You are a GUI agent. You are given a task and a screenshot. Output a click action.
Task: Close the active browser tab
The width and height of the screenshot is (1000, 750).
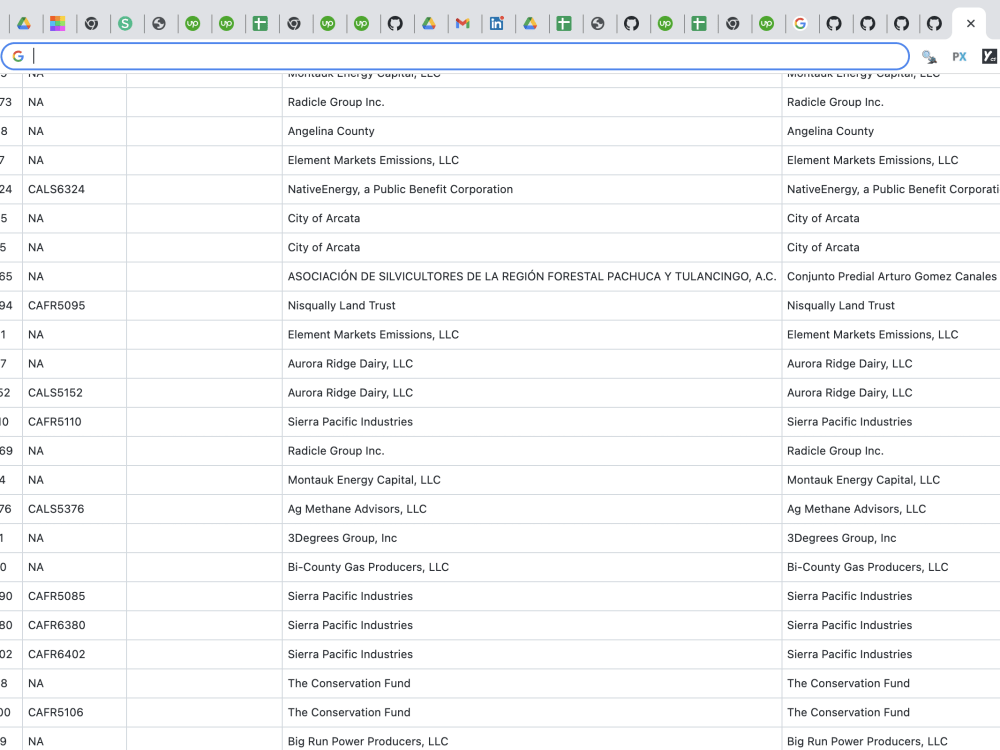coord(971,24)
